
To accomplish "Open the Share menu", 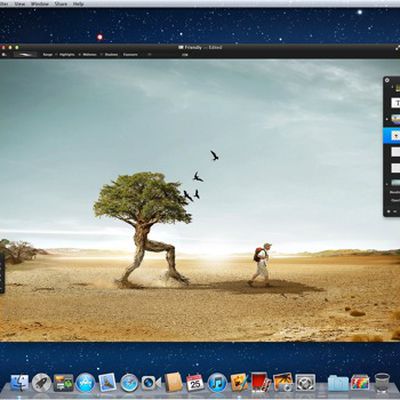I will pyautogui.click(x=61, y=4).
